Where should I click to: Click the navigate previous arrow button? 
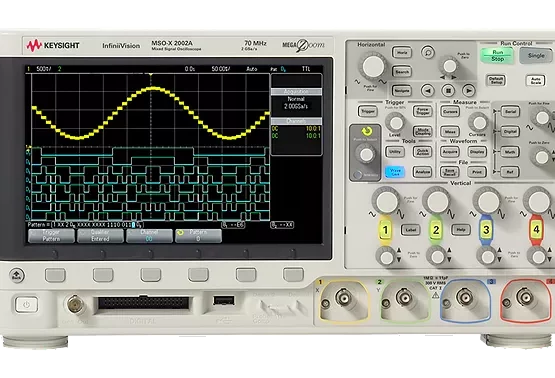(428, 91)
